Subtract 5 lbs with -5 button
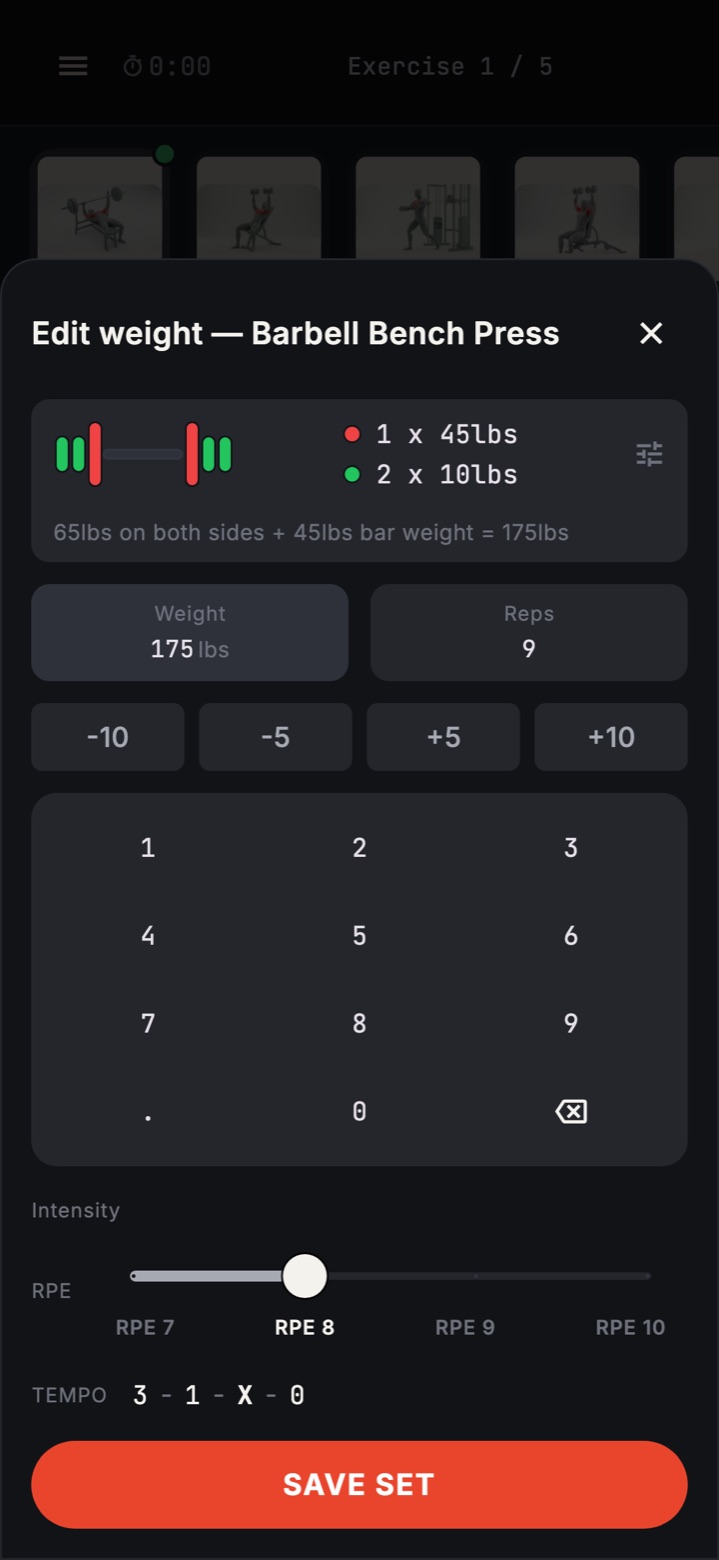This screenshot has width=719, height=1560. point(276,737)
